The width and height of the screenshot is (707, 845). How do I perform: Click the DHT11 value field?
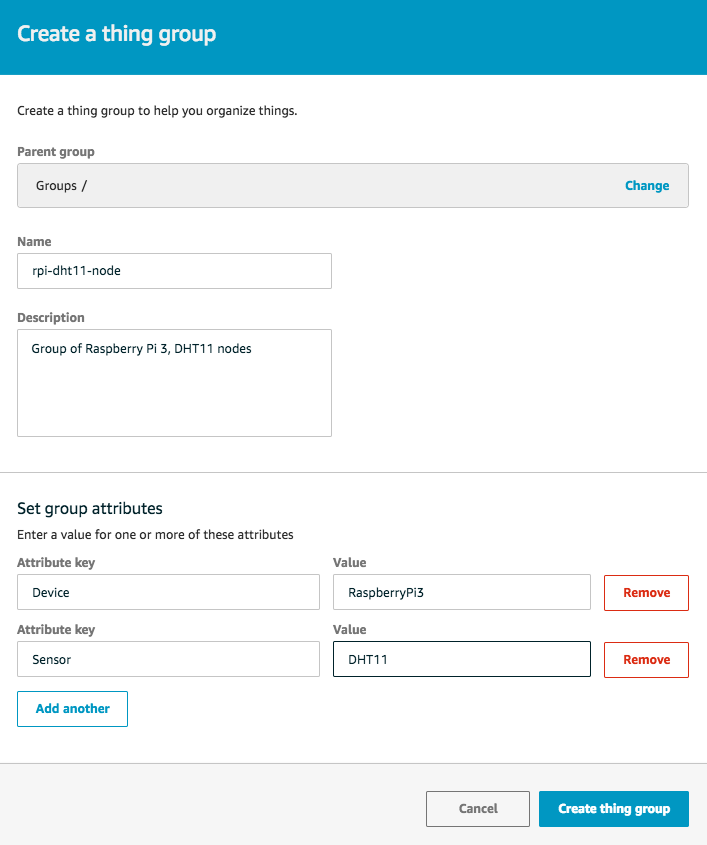click(x=462, y=659)
